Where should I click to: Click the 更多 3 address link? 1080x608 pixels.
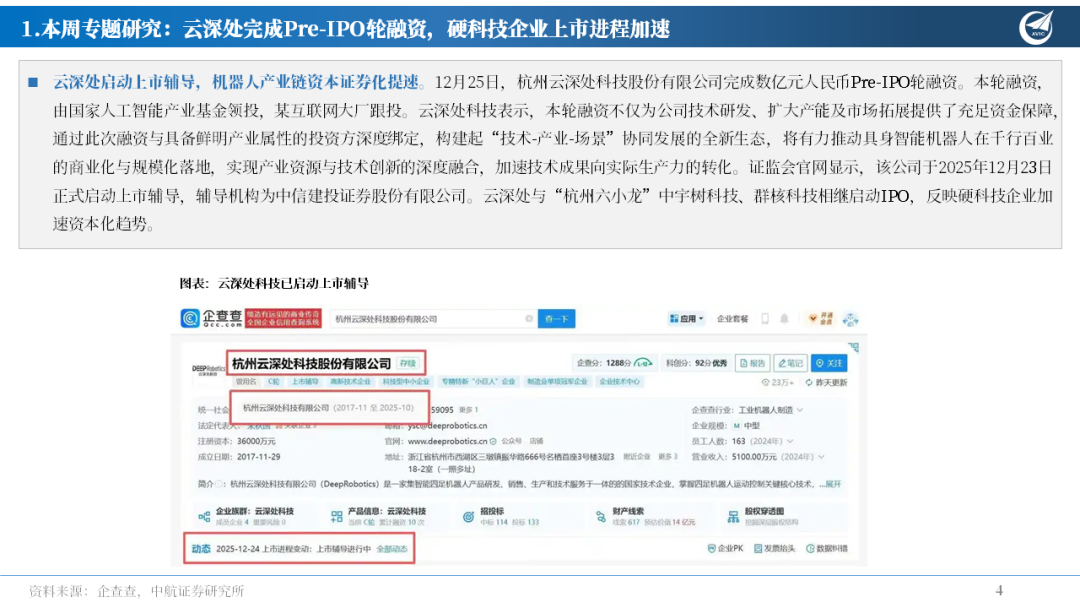(x=668, y=457)
